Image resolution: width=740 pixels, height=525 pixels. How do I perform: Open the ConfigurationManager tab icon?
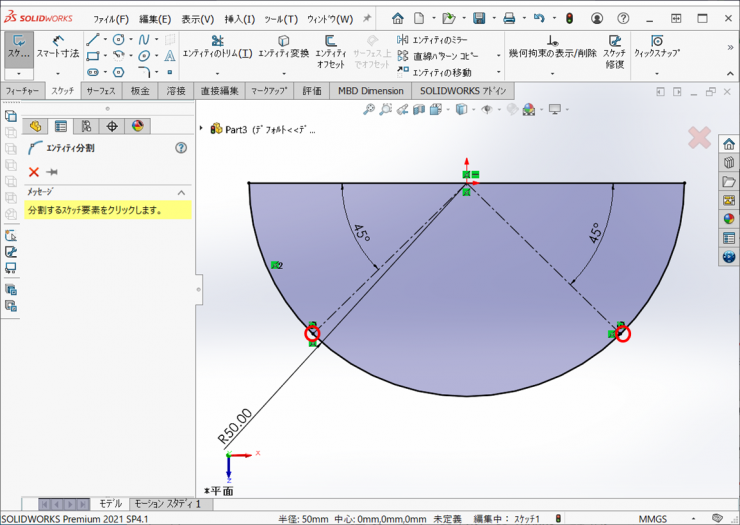point(86,126)
